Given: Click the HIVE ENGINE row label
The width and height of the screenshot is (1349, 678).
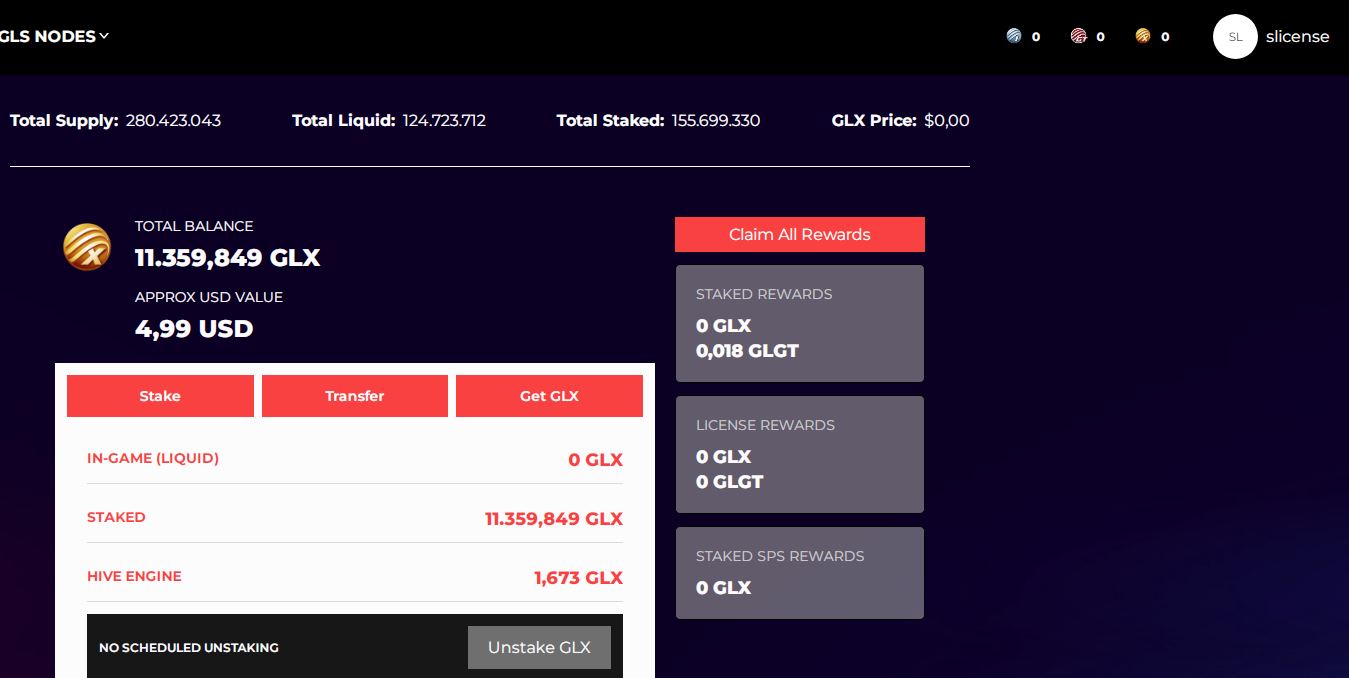Looking at the screenshot, I should [134, 576].
